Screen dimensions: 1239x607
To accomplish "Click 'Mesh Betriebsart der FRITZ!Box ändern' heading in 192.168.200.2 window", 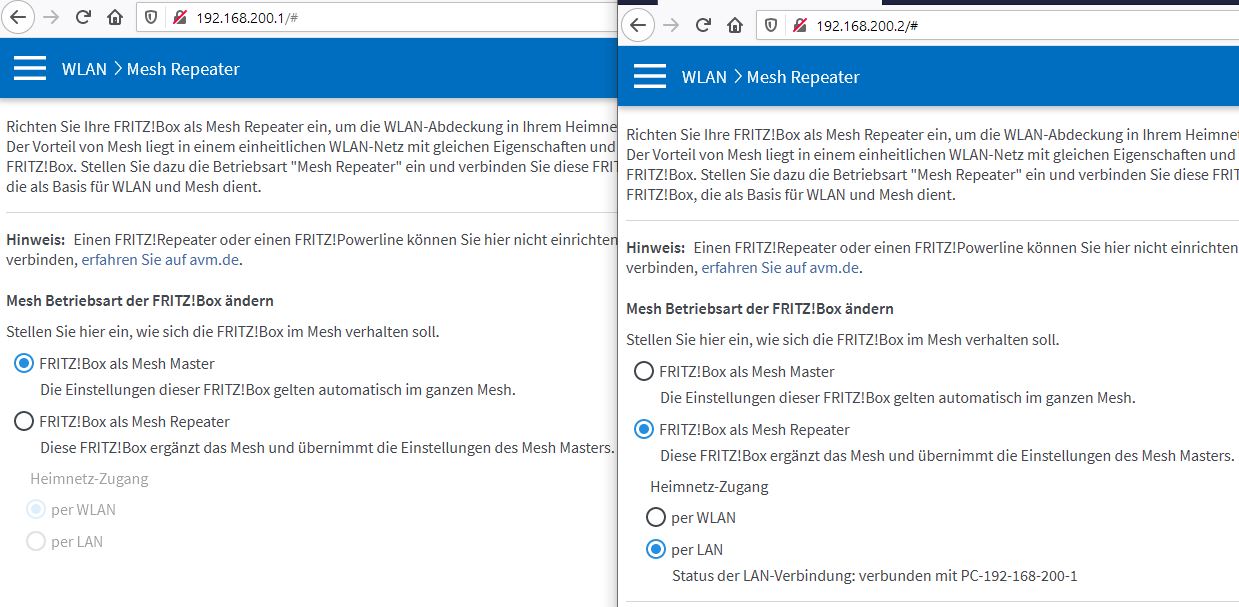I will tap(760, 308).
